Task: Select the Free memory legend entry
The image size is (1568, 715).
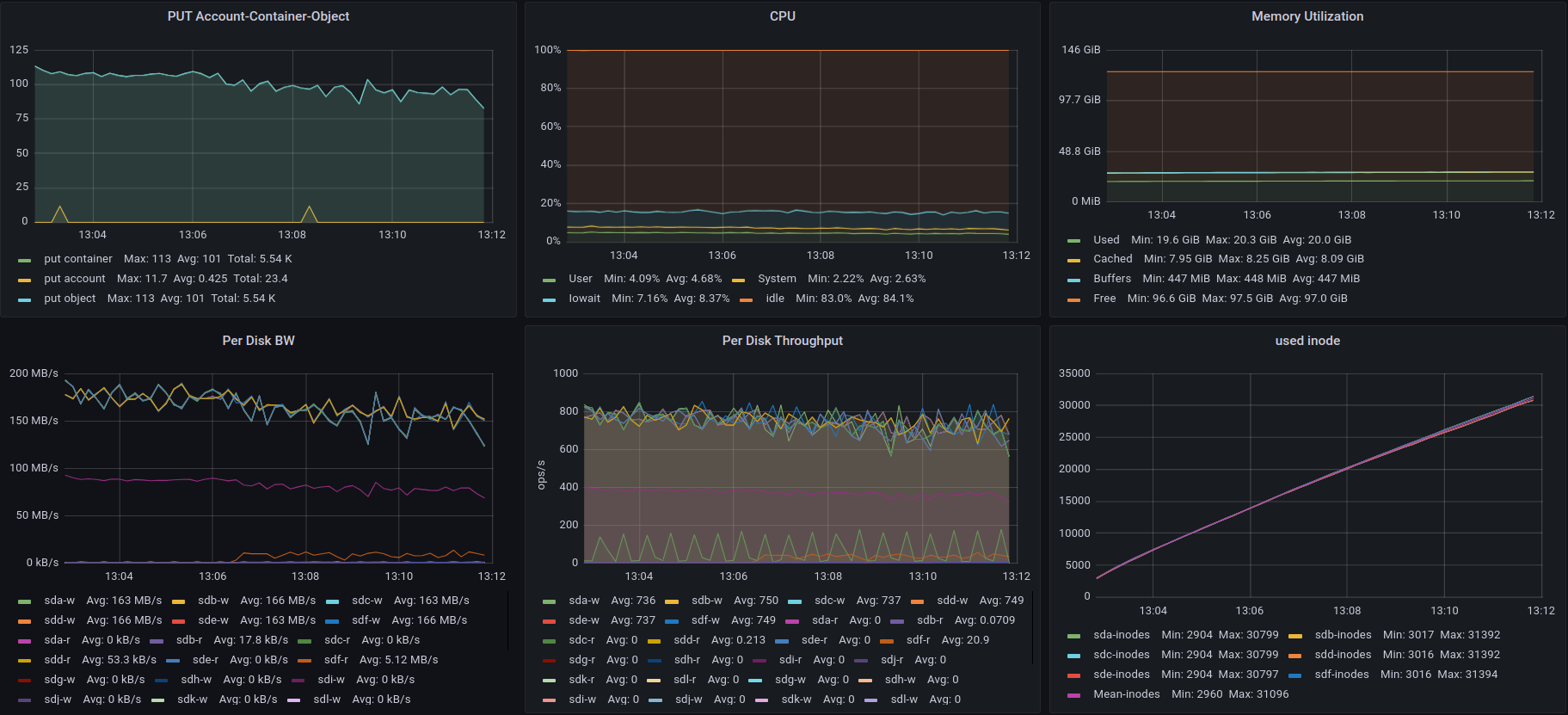Action: coord(1104,299)
